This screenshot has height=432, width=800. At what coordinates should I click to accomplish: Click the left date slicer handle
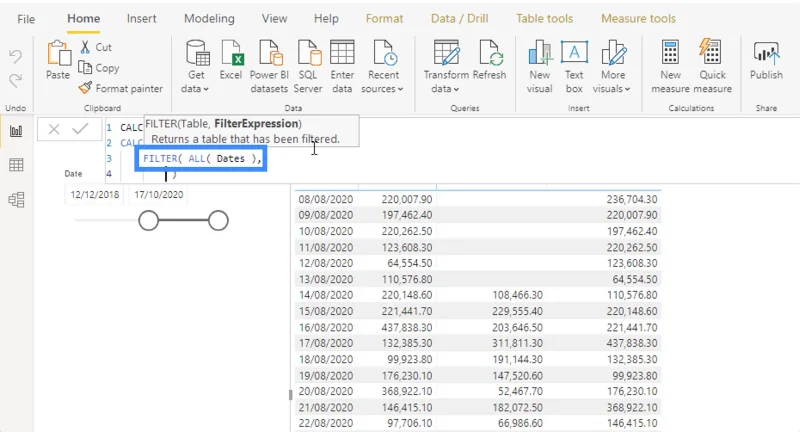click(x=148, y=221)
